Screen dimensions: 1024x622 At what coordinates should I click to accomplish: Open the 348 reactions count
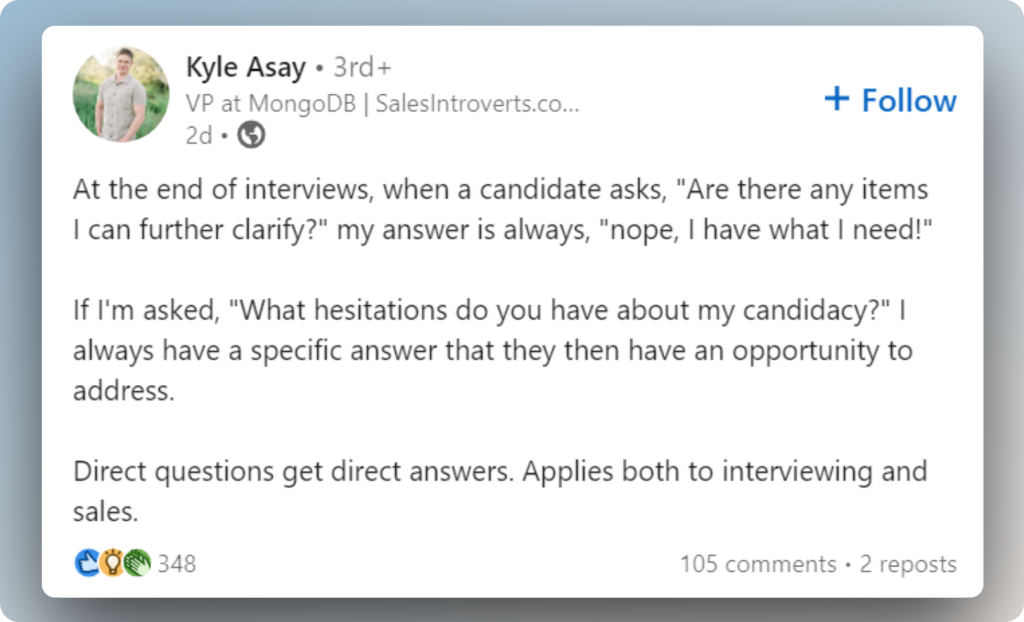click(x=176, y=564)
